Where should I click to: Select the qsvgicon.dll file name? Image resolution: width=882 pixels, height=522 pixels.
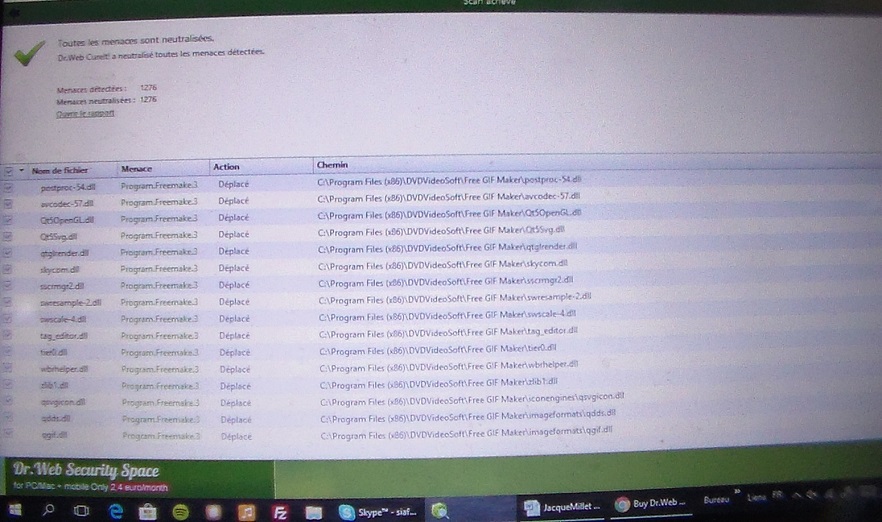click(x=63, y=402)
